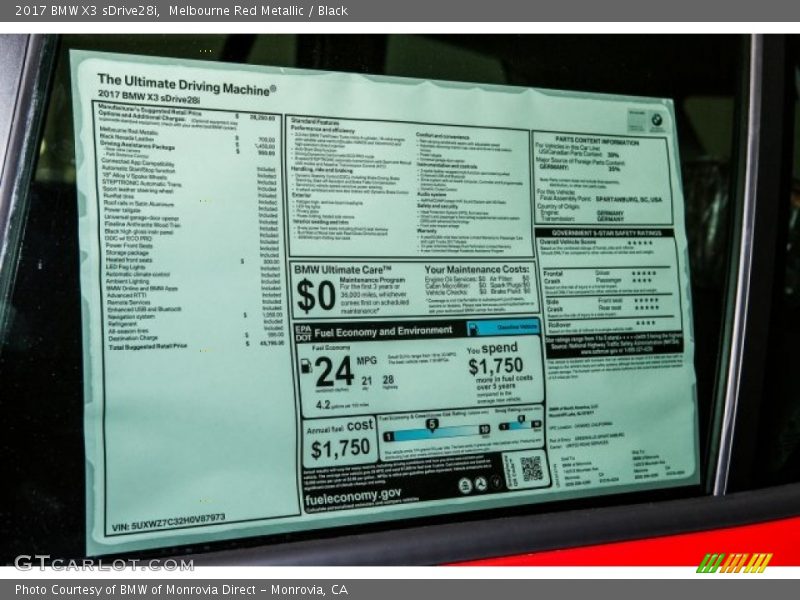Click the striped colored logo at bottom right
The height and width of the screenshot is (600, 800).
tap(735, 563)
